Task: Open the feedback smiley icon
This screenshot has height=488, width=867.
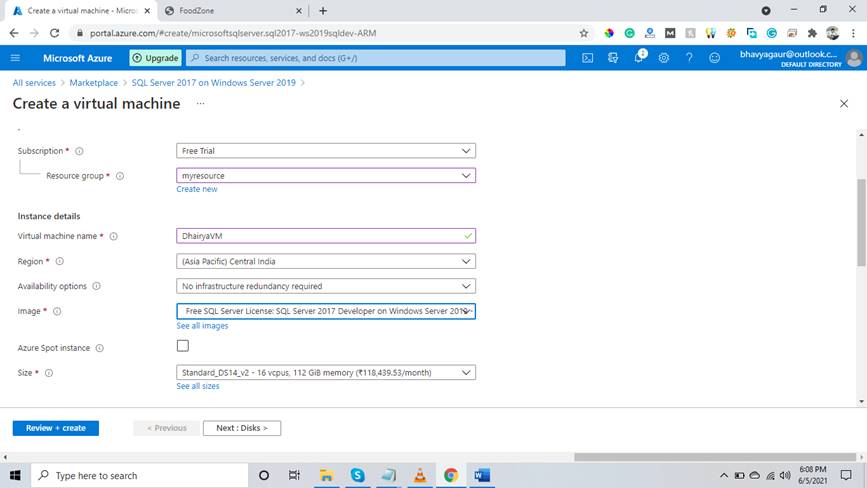Action: coord(714,58)
